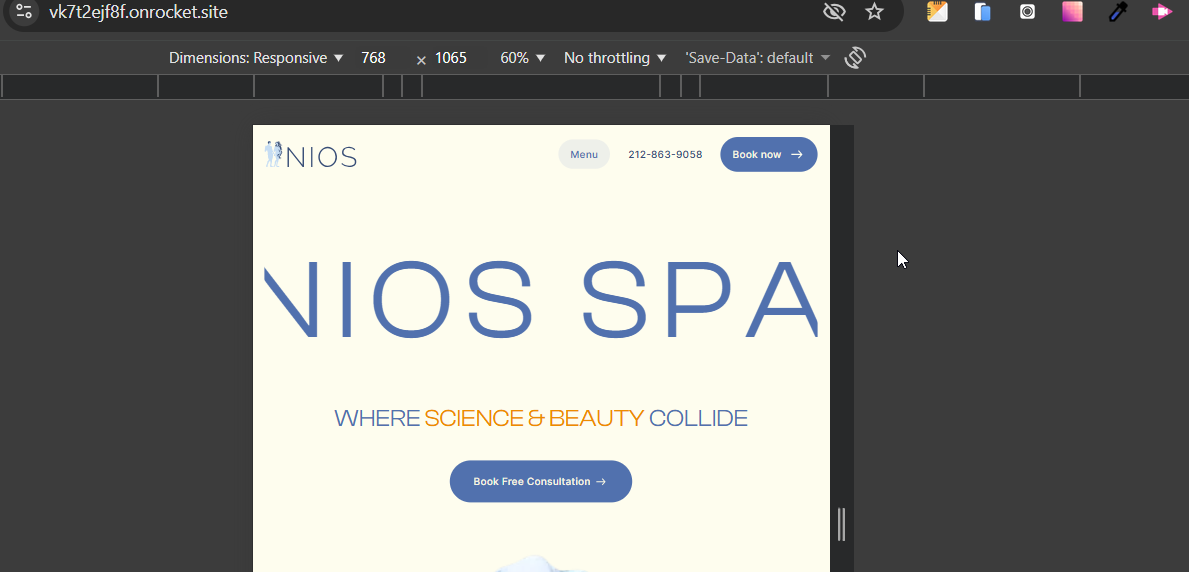Click the viewport width field showing 768
The height and width of the screenshot is (572, 1189).
[374, 58]
